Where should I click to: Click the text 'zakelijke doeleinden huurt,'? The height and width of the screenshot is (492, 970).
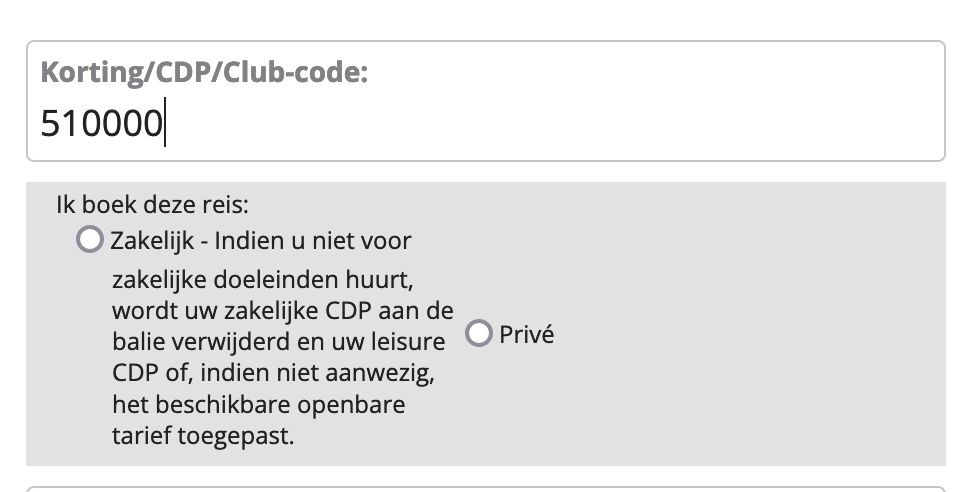262,276
